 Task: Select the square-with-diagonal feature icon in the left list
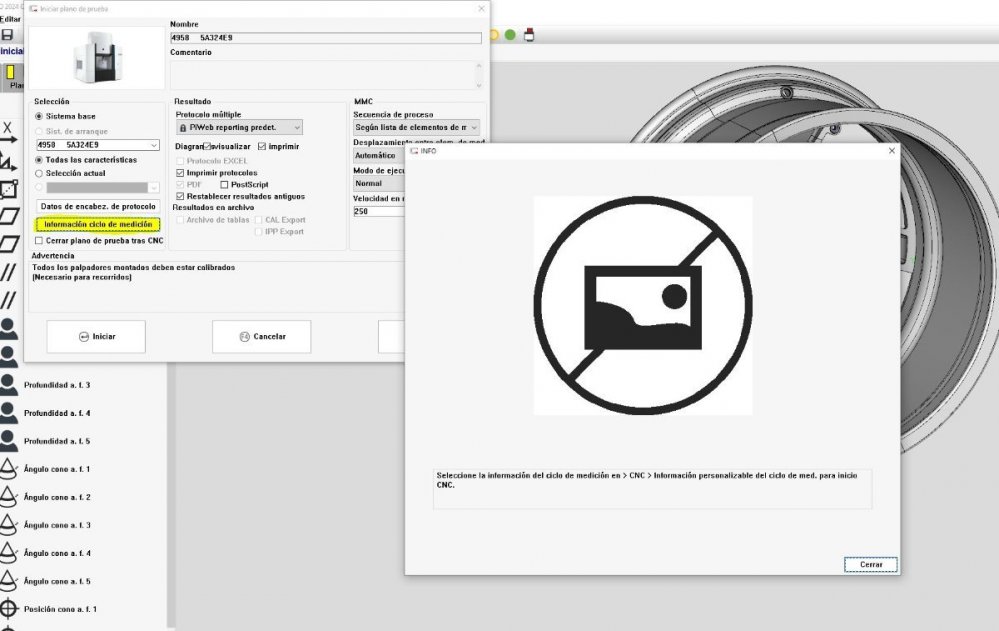click(x=8, y=189)
